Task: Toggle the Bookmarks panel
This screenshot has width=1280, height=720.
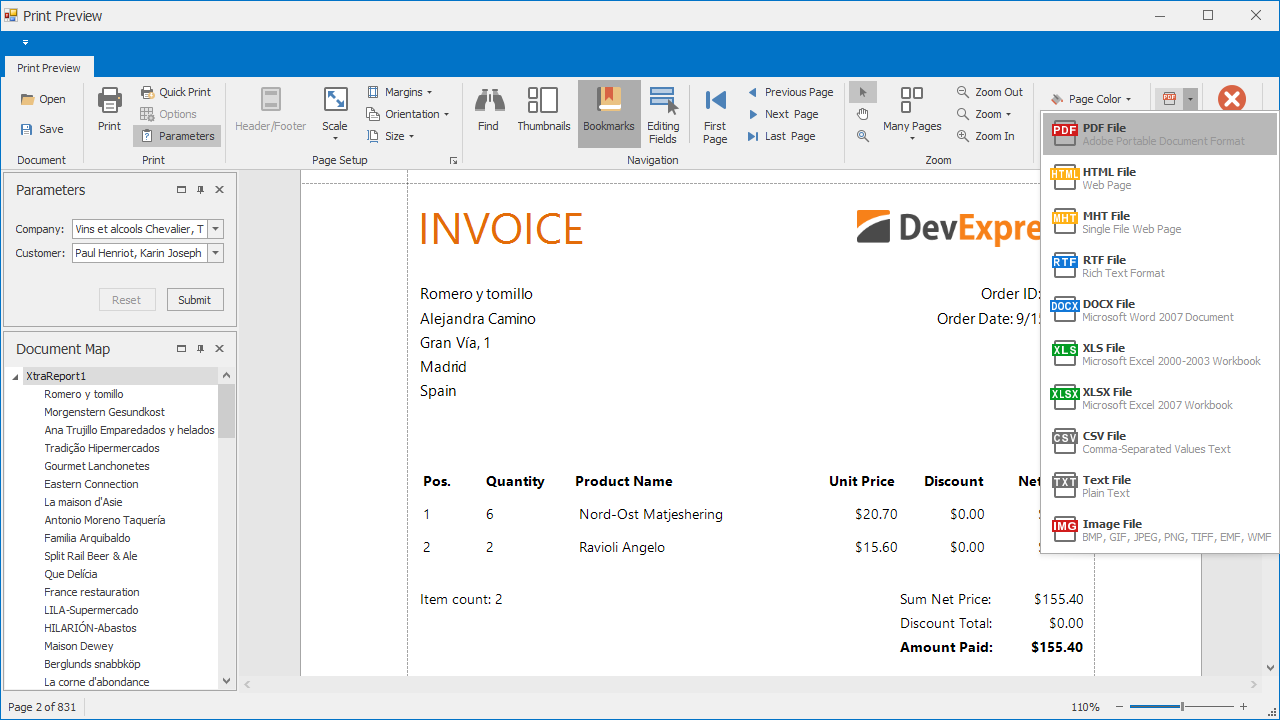Action: click(609, 110)
